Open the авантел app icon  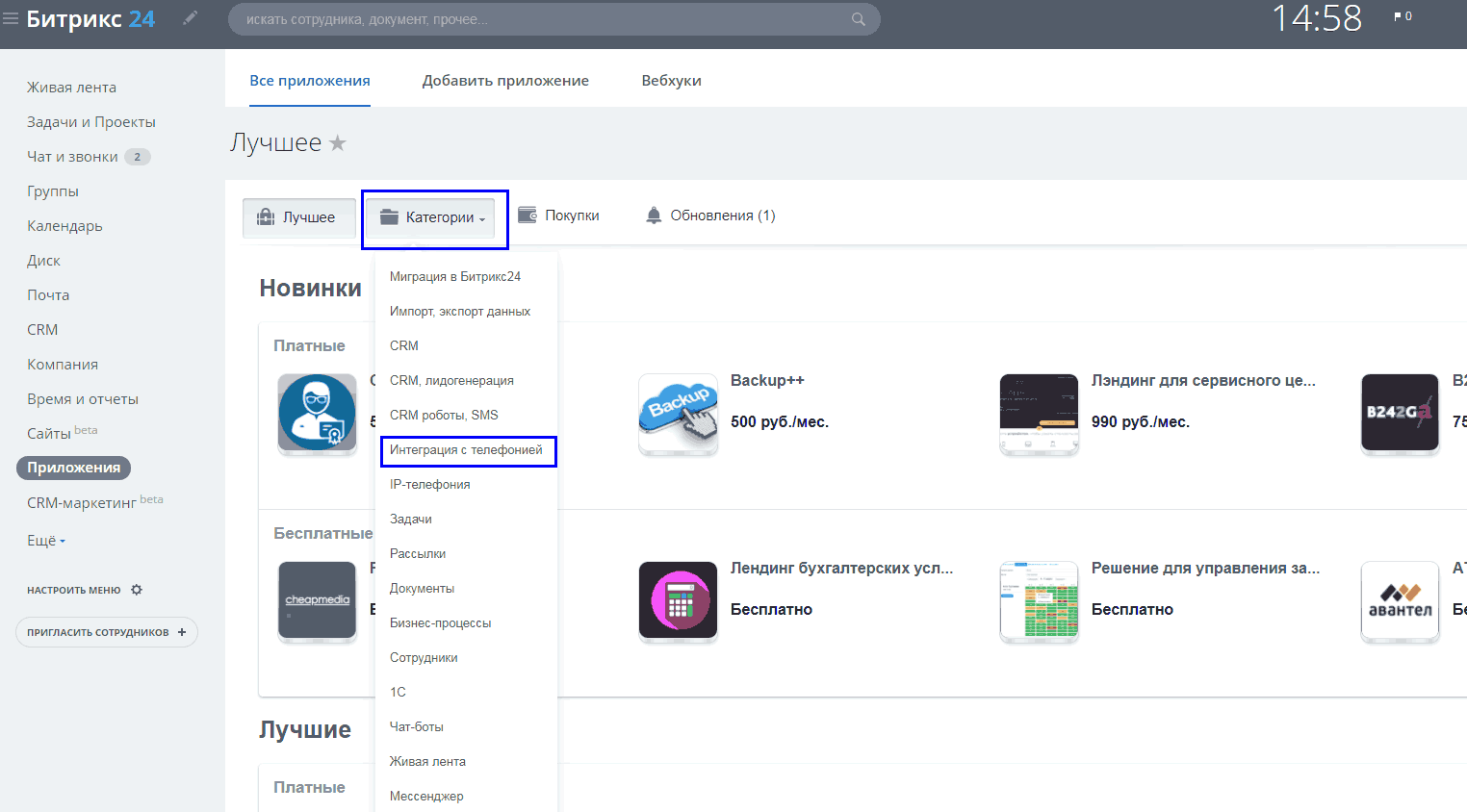coord(1400,601)
